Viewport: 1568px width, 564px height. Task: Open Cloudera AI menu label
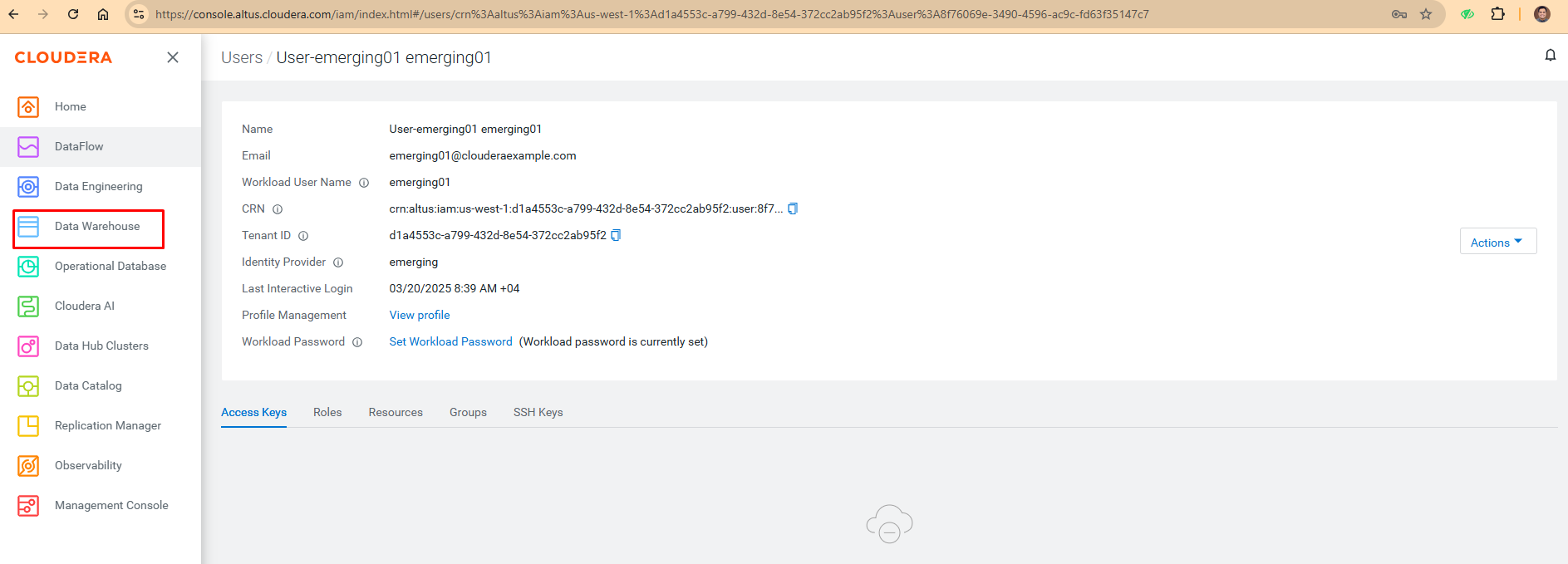(x=85, y=306)
